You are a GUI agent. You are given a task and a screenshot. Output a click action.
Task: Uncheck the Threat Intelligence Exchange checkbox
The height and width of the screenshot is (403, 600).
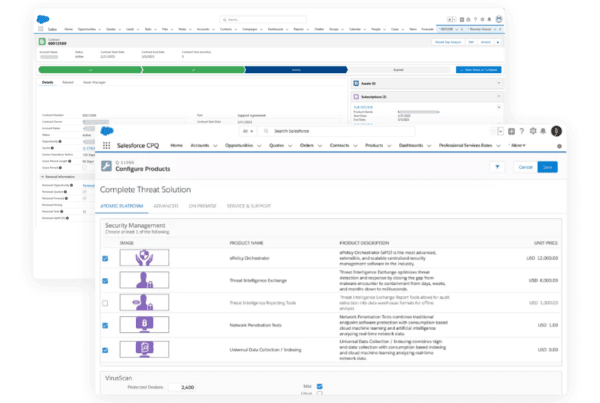105,281
